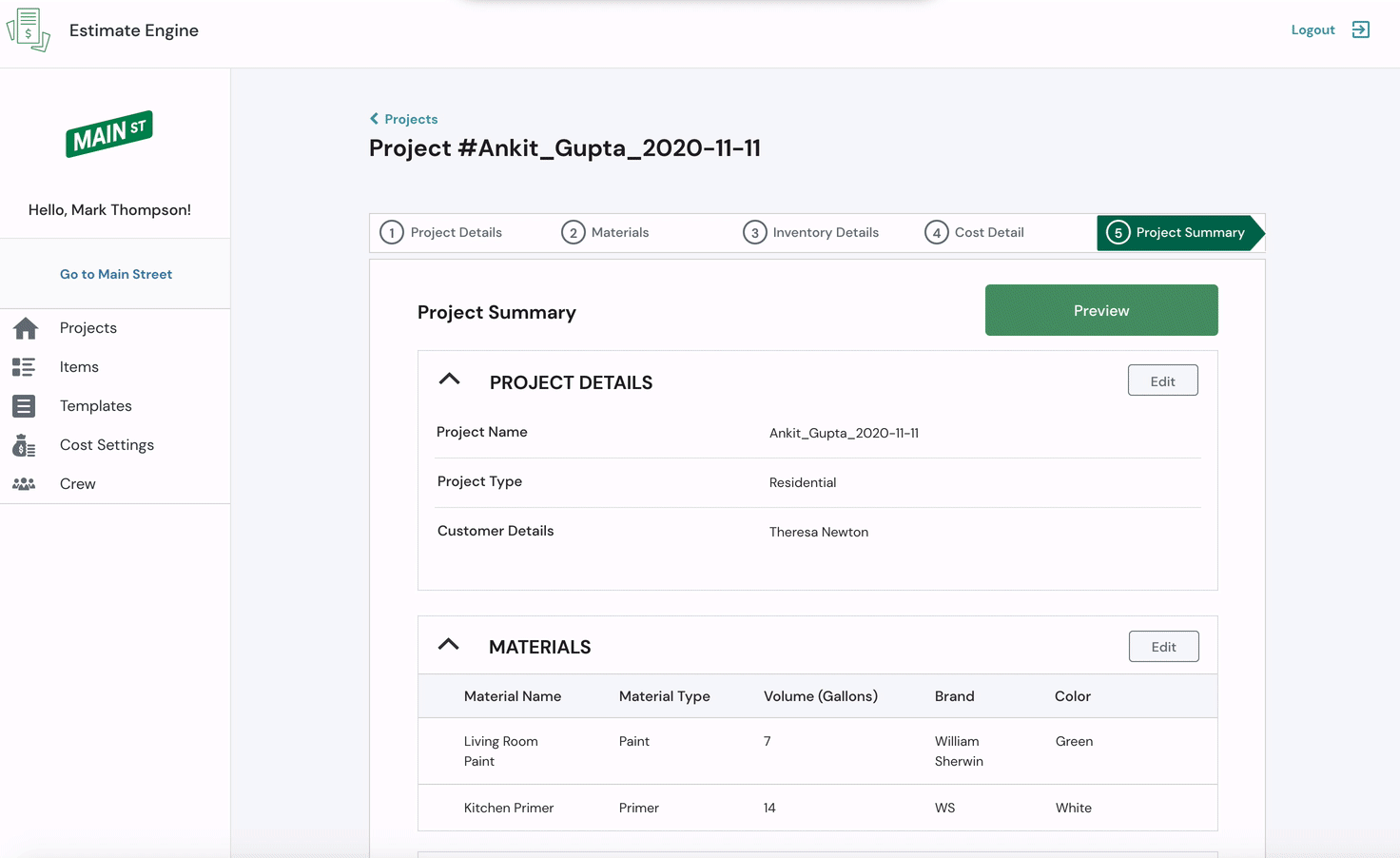Click the volume value 7
This screenshot has height=858, width=1400.
(767, 741)
